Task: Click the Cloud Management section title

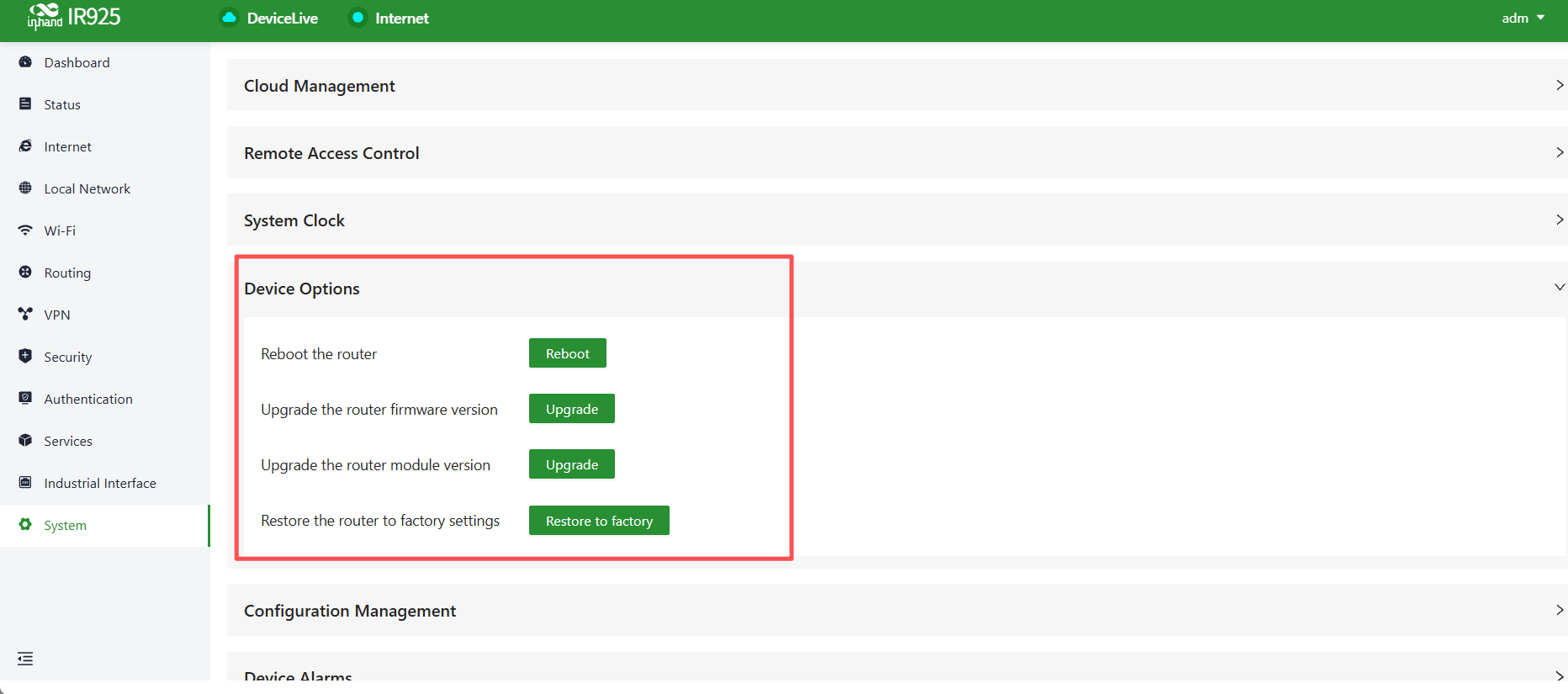Action: (x=320, y=86)
